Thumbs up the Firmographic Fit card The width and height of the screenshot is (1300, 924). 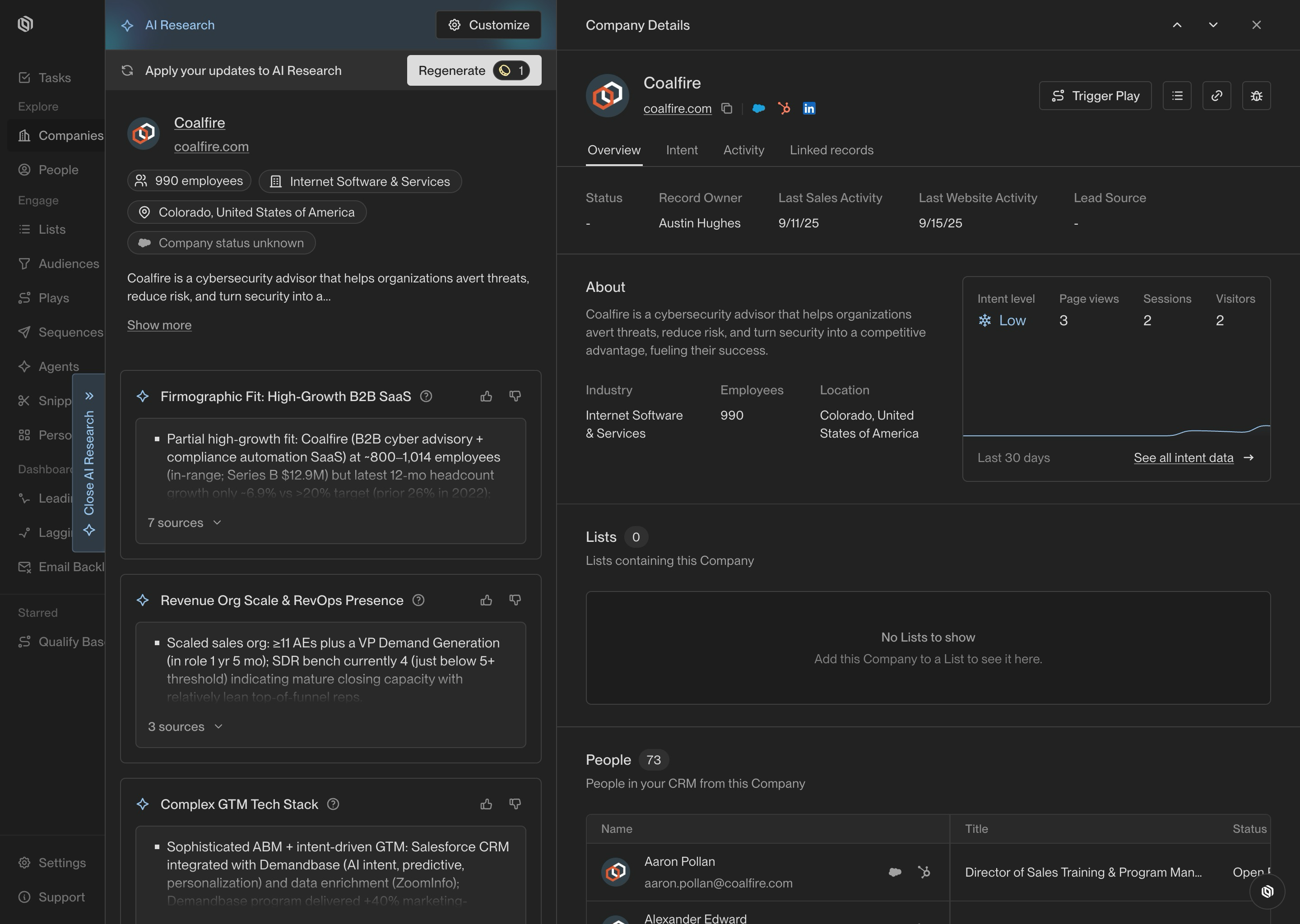click(486, 396)
